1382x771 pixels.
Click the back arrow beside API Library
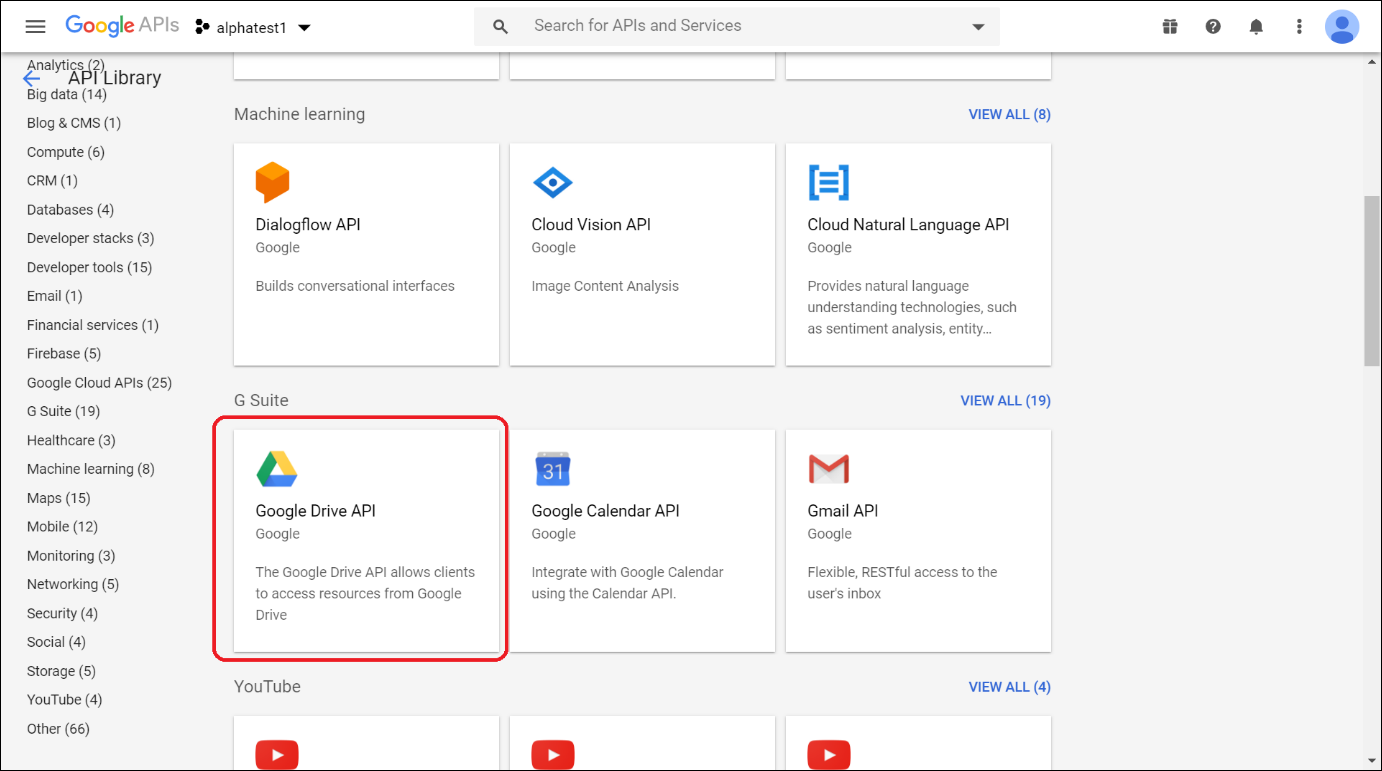click(32, 79)
